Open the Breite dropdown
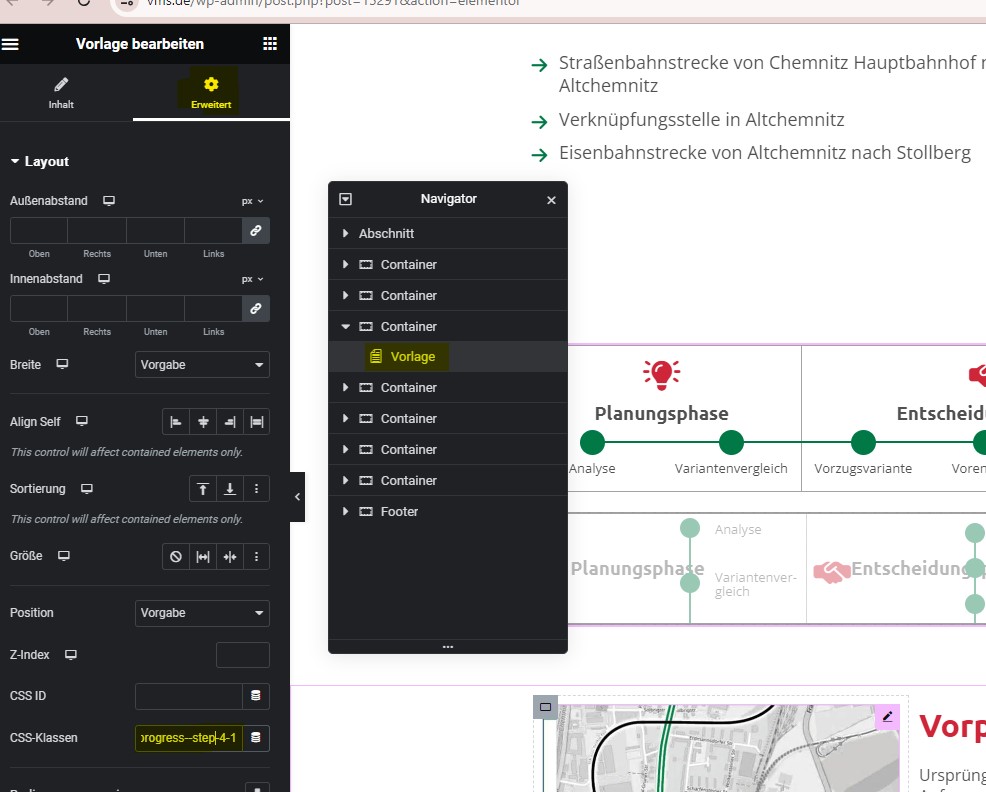 (x=202, y=365)
